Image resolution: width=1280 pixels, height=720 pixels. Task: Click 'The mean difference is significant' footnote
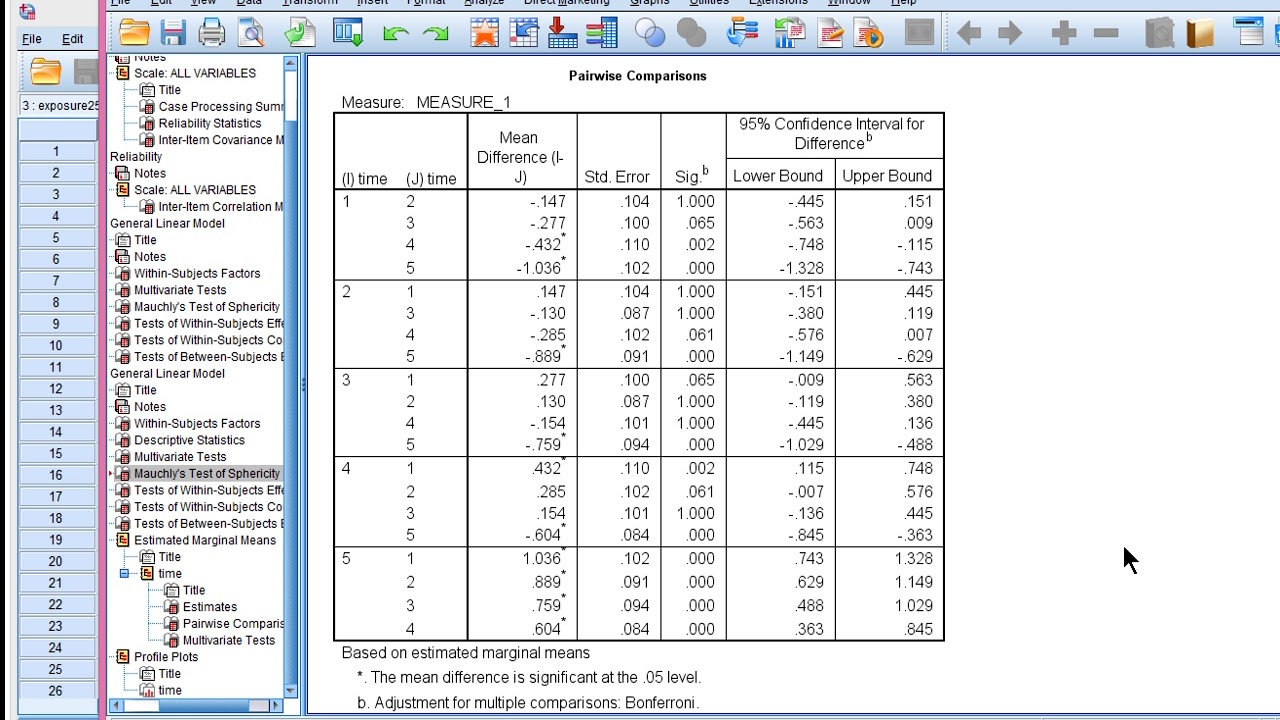point(529,677)
